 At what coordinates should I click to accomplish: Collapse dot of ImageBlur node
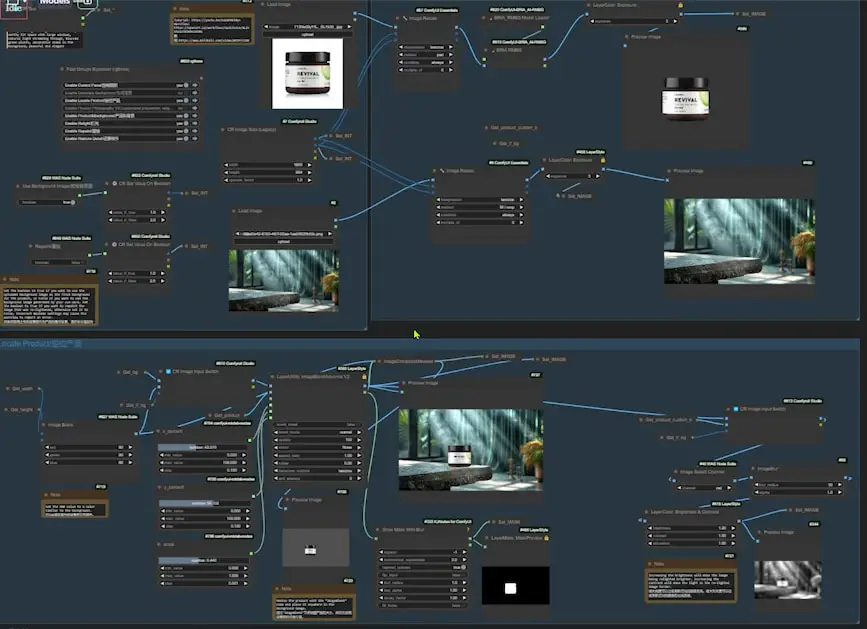[753, 469]
